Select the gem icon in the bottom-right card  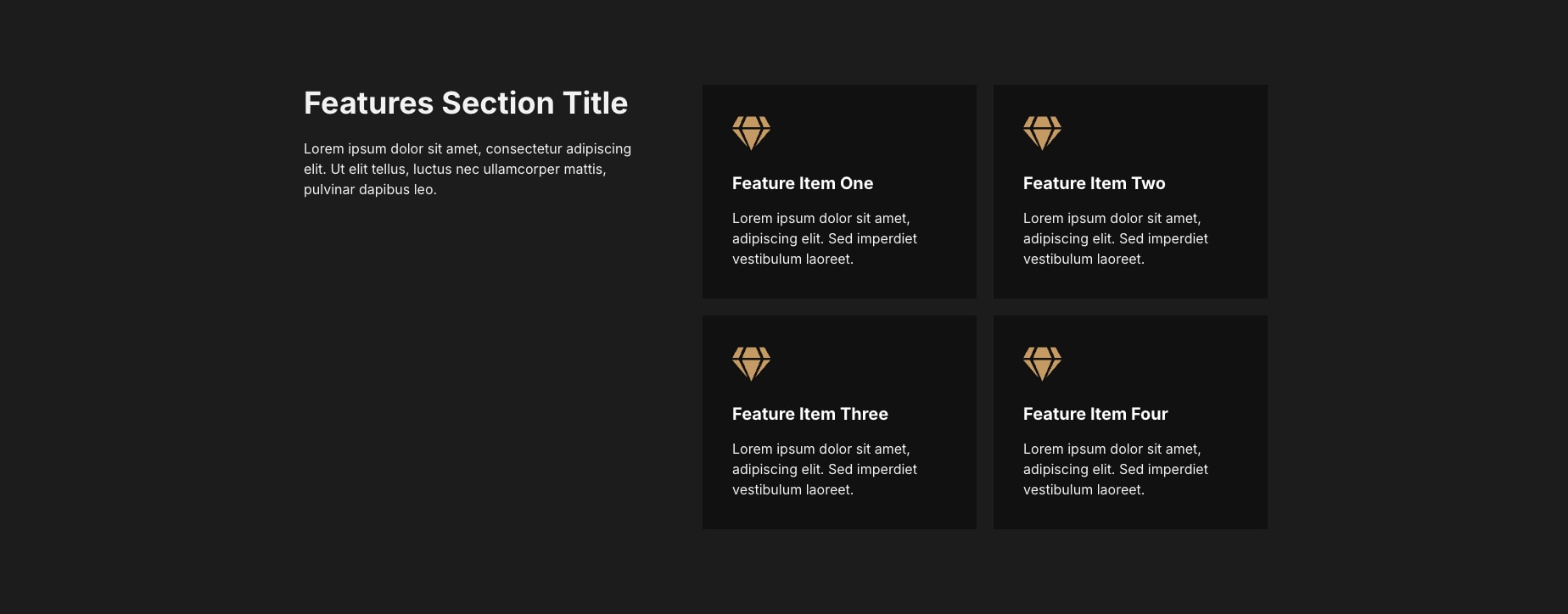tap(1042, 363)
